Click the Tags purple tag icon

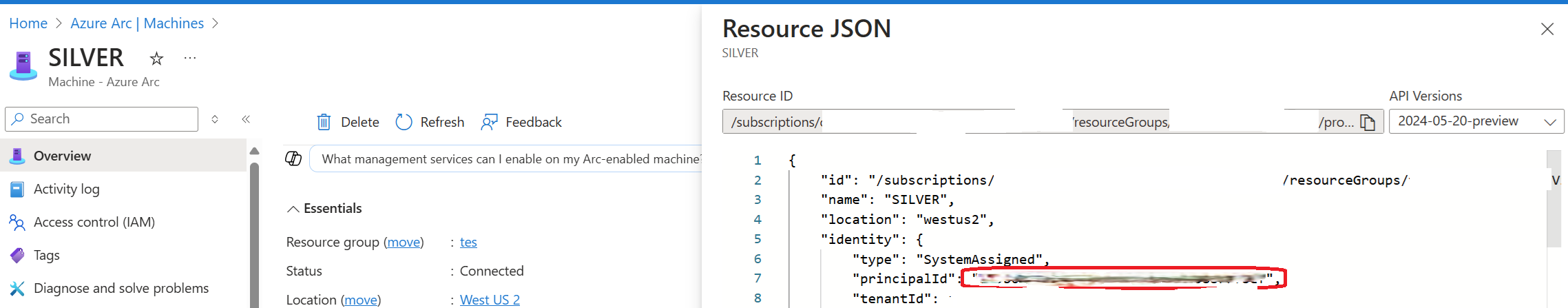17,256
